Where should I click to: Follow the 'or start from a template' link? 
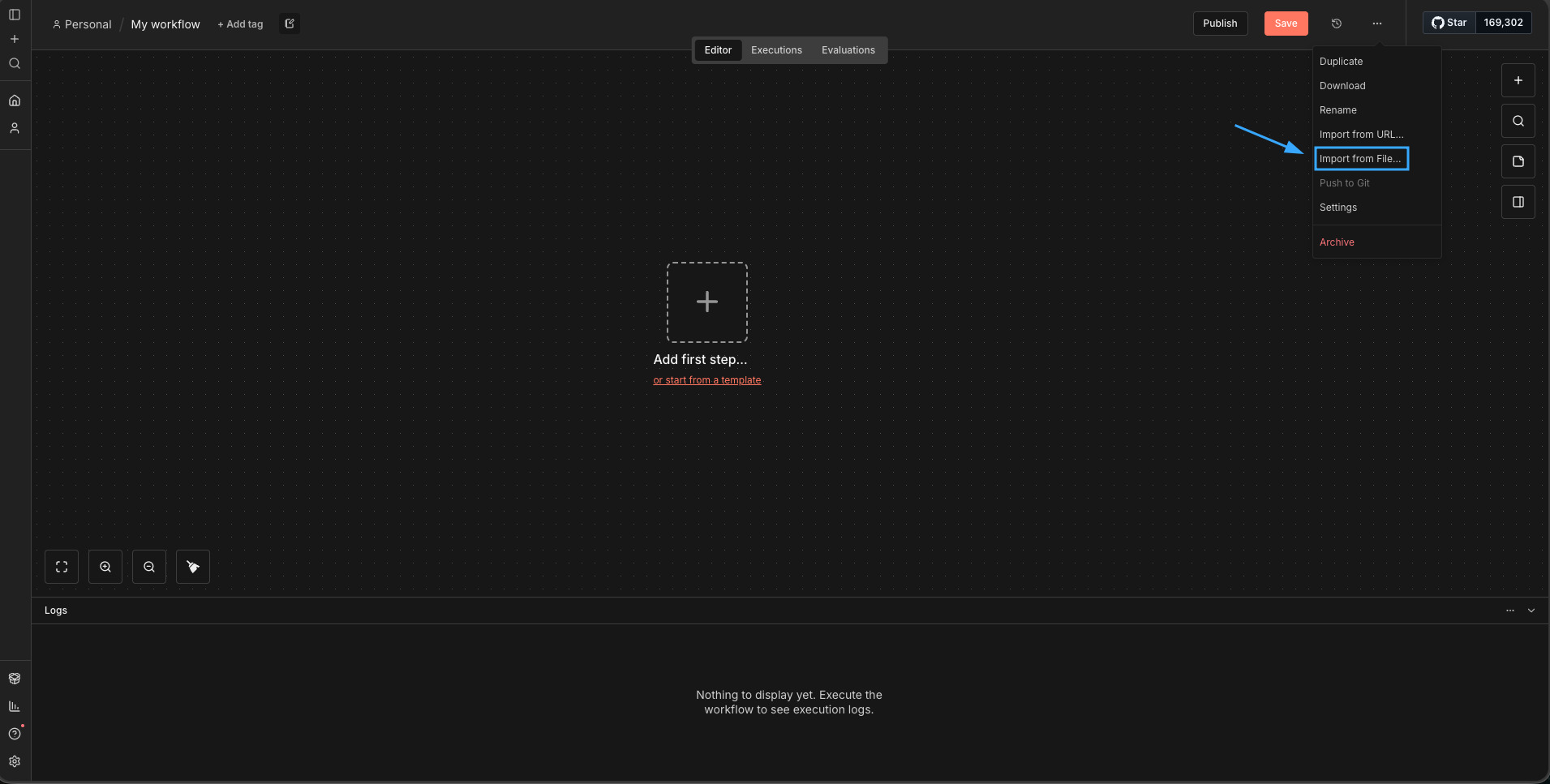[706, 380]
